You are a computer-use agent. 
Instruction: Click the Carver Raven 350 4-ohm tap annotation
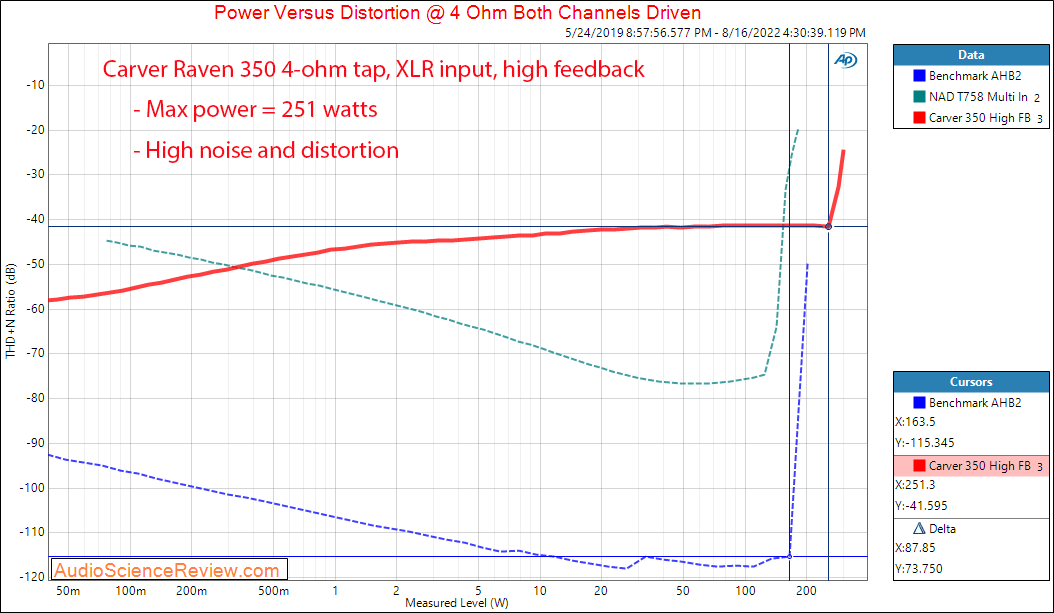pyautogui.click(x=374, y=69)
